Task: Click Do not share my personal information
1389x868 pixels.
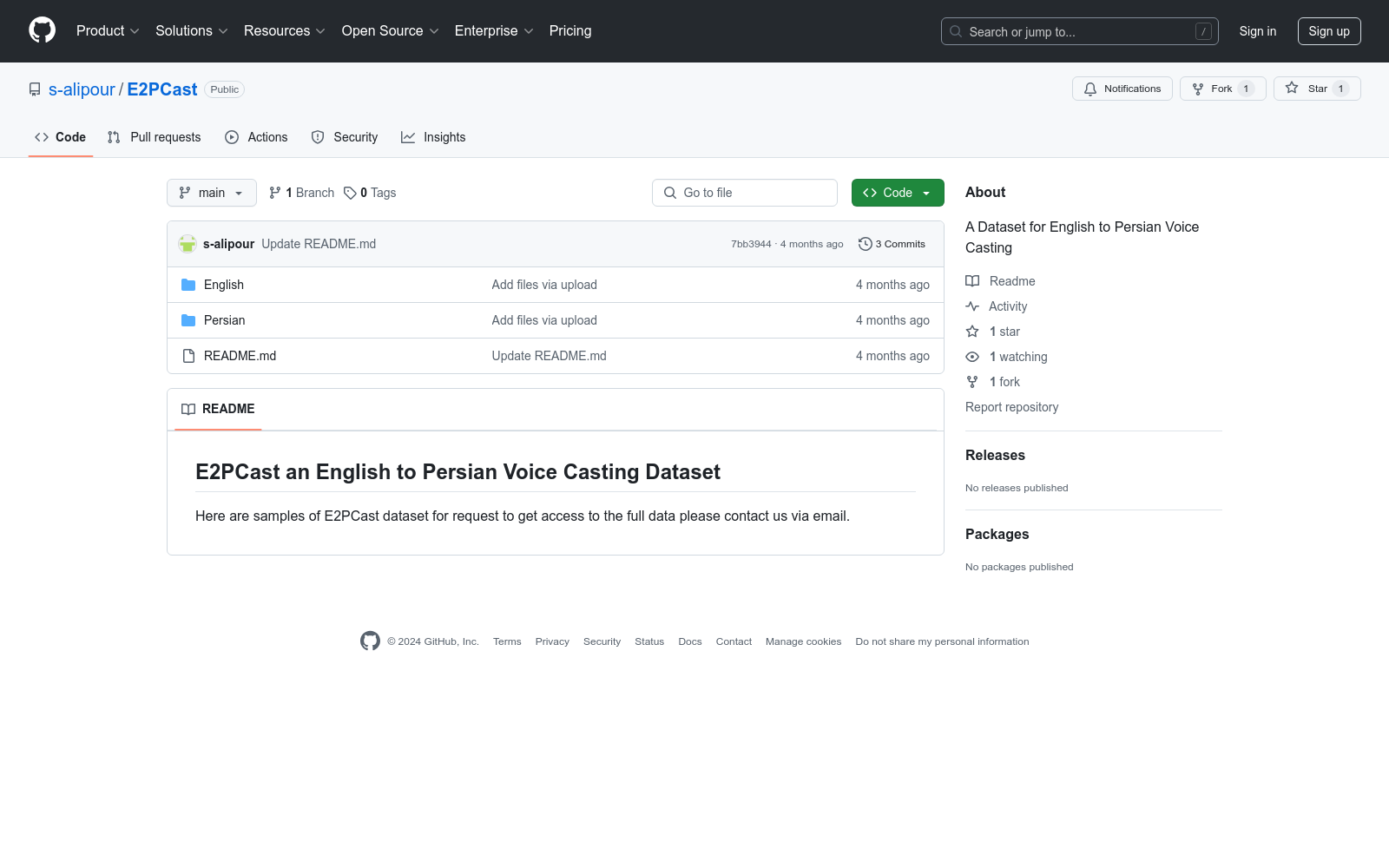Action: (942, 641)
